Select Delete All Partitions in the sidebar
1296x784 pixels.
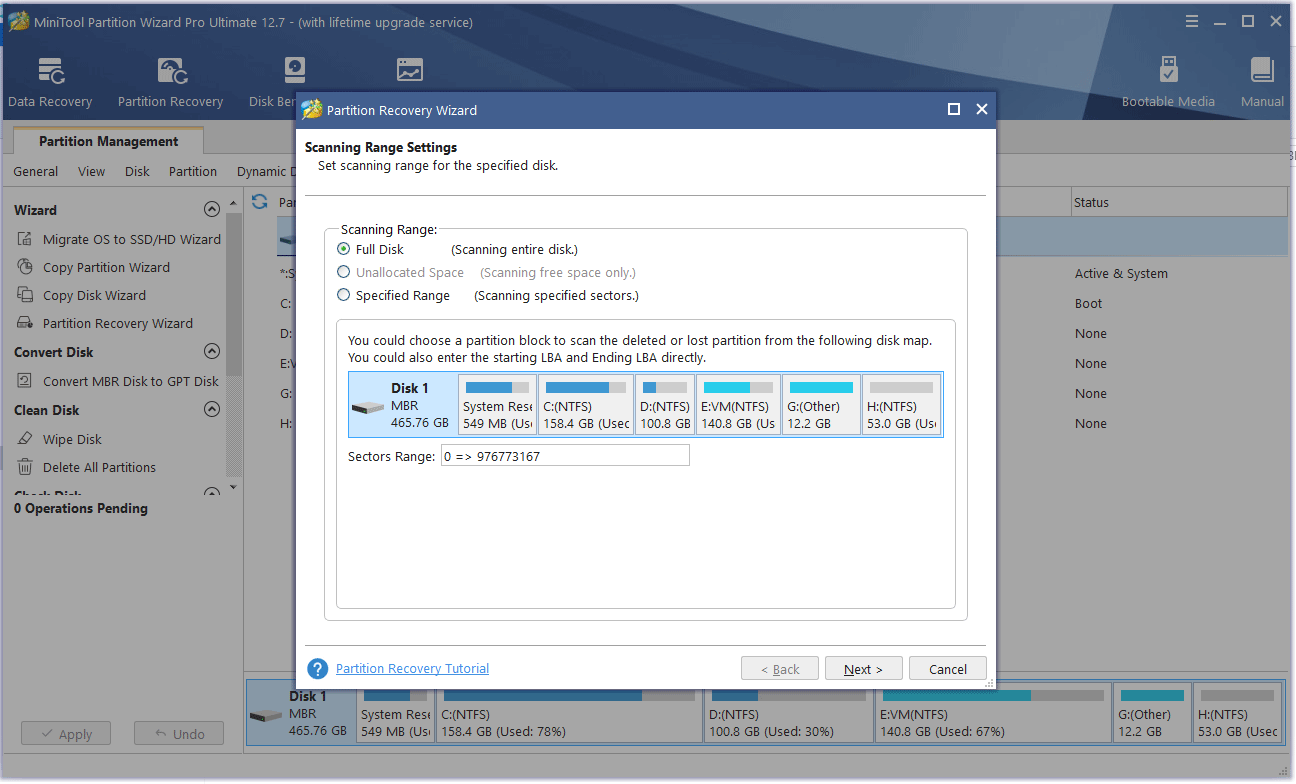coord(101,467)
